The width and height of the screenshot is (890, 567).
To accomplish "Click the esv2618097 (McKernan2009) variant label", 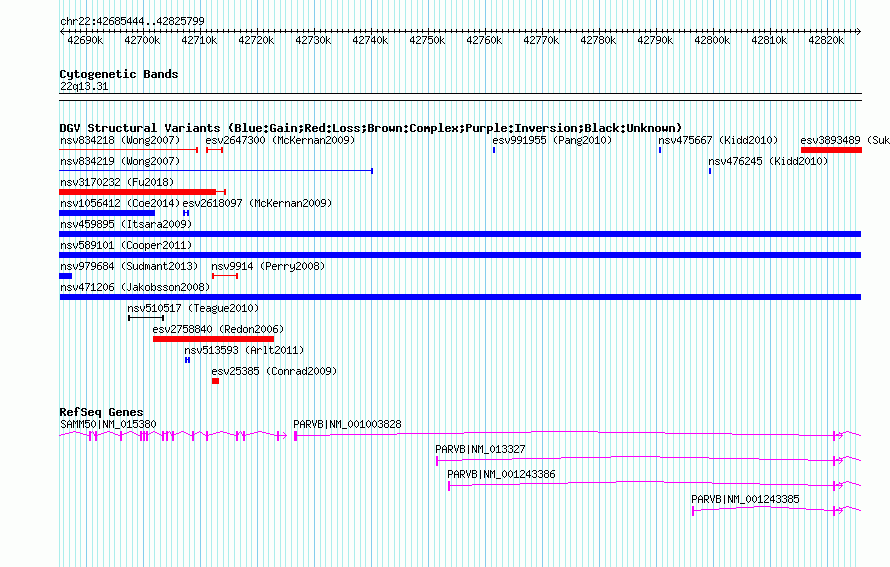I will (257, 203).
